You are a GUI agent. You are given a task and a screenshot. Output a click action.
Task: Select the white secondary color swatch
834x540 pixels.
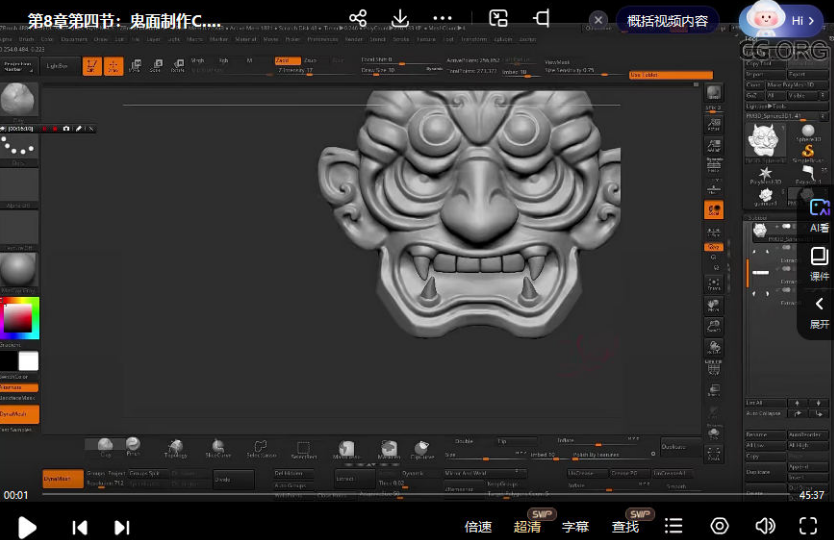coord(28,361)
